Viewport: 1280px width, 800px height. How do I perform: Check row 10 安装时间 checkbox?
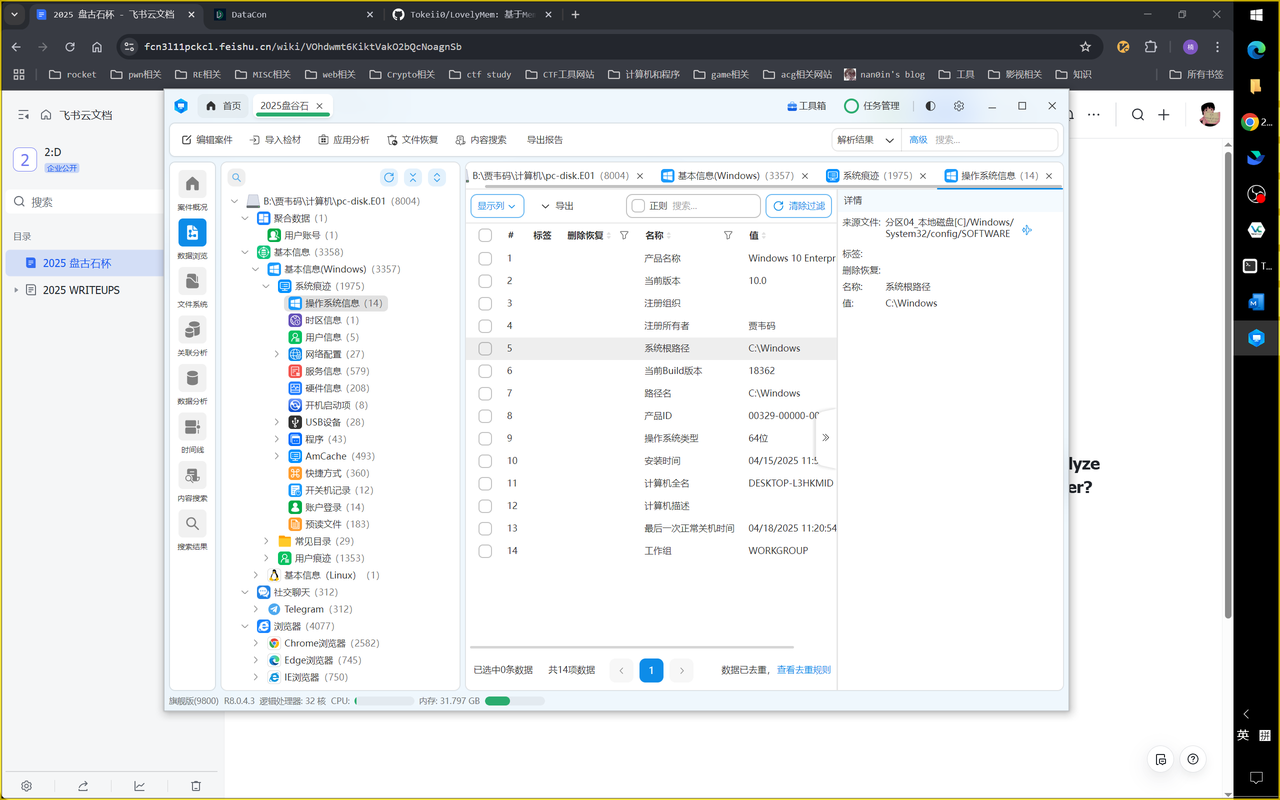(x=485, y=461)
